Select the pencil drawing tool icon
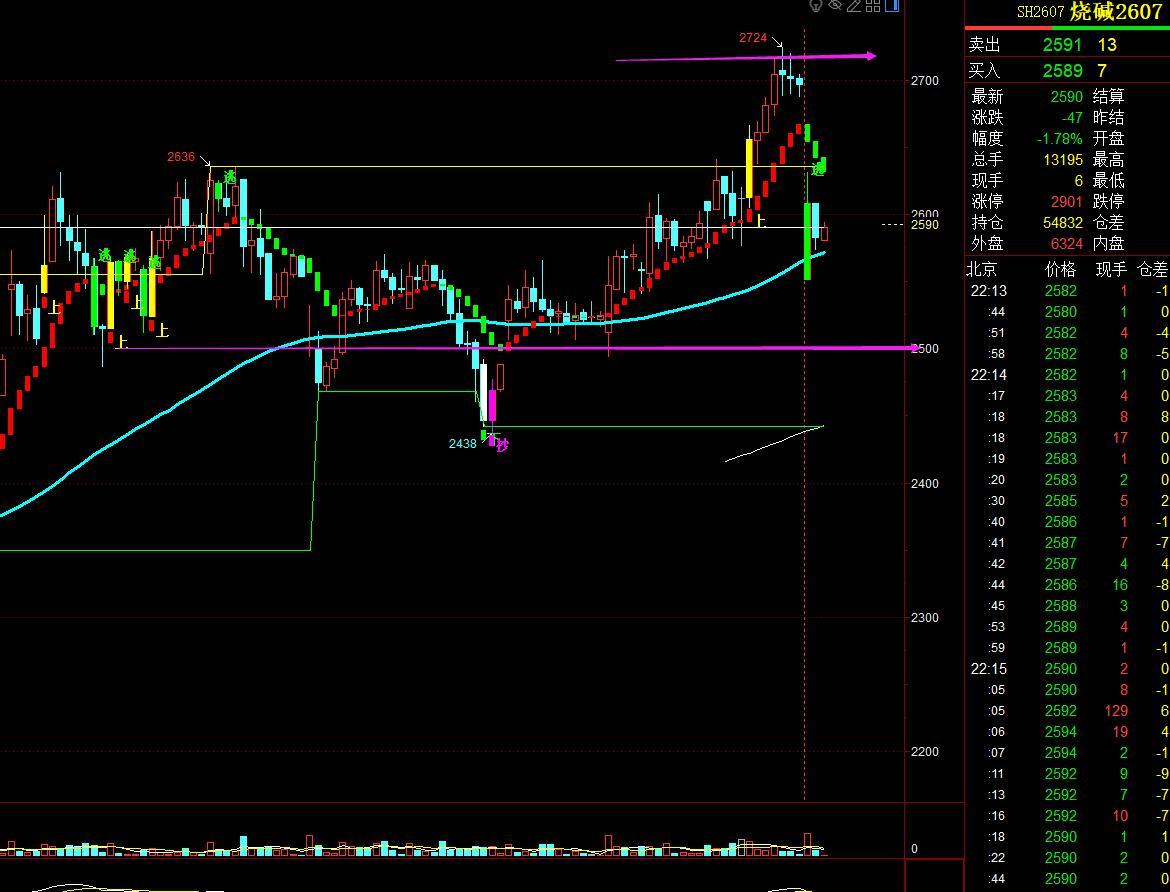The width and height of the screenshot is (1170, 892). coord(854,6)
